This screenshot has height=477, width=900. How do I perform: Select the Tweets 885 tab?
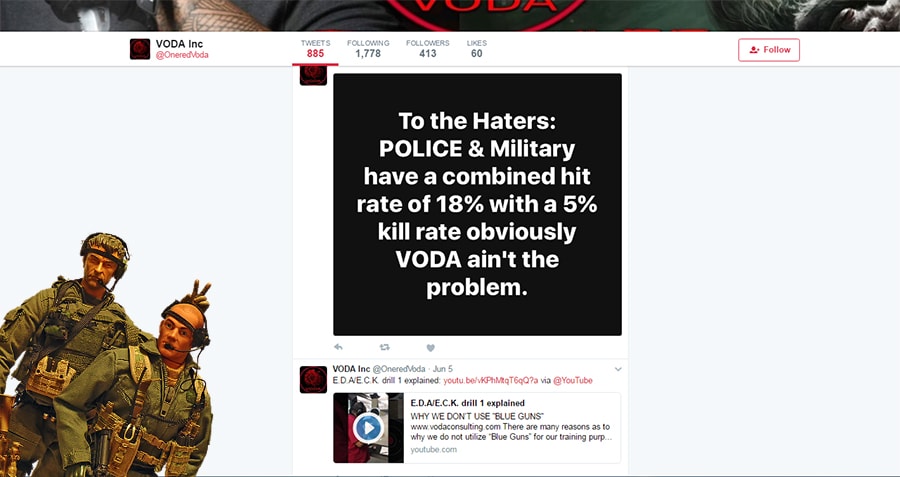coord(315,49)
